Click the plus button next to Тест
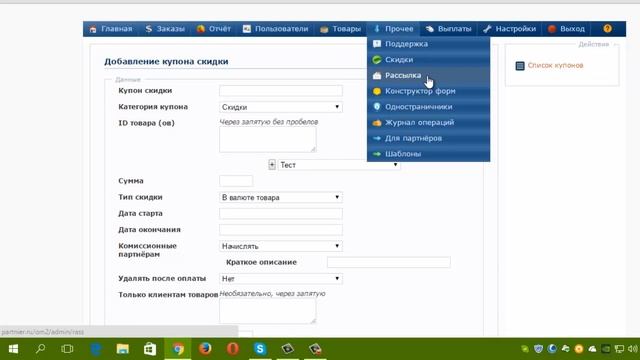This screenshot has height=360, width=640. pos(272,164)
